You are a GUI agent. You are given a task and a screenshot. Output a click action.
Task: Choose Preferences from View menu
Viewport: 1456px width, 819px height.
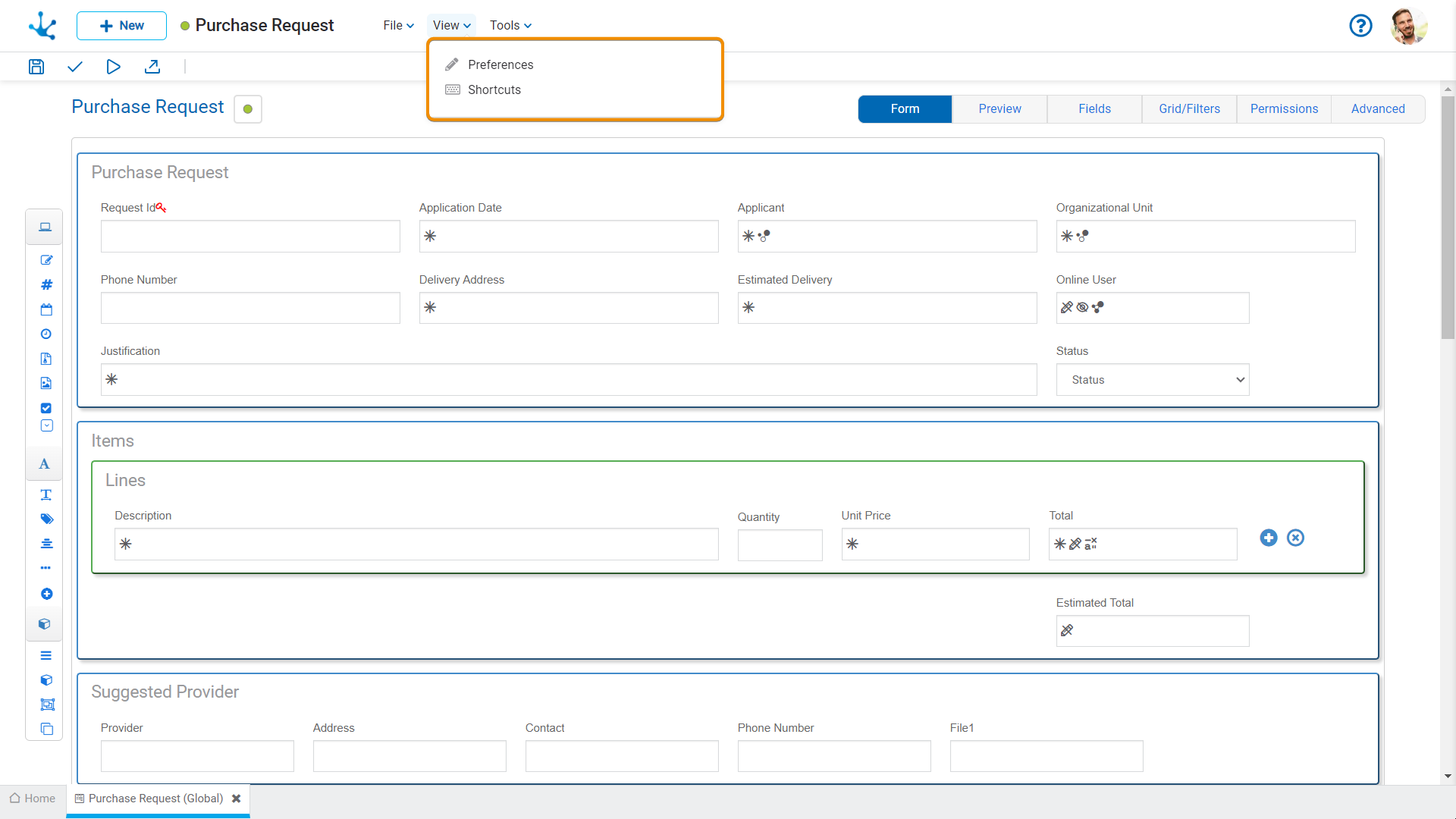(500, 64)
